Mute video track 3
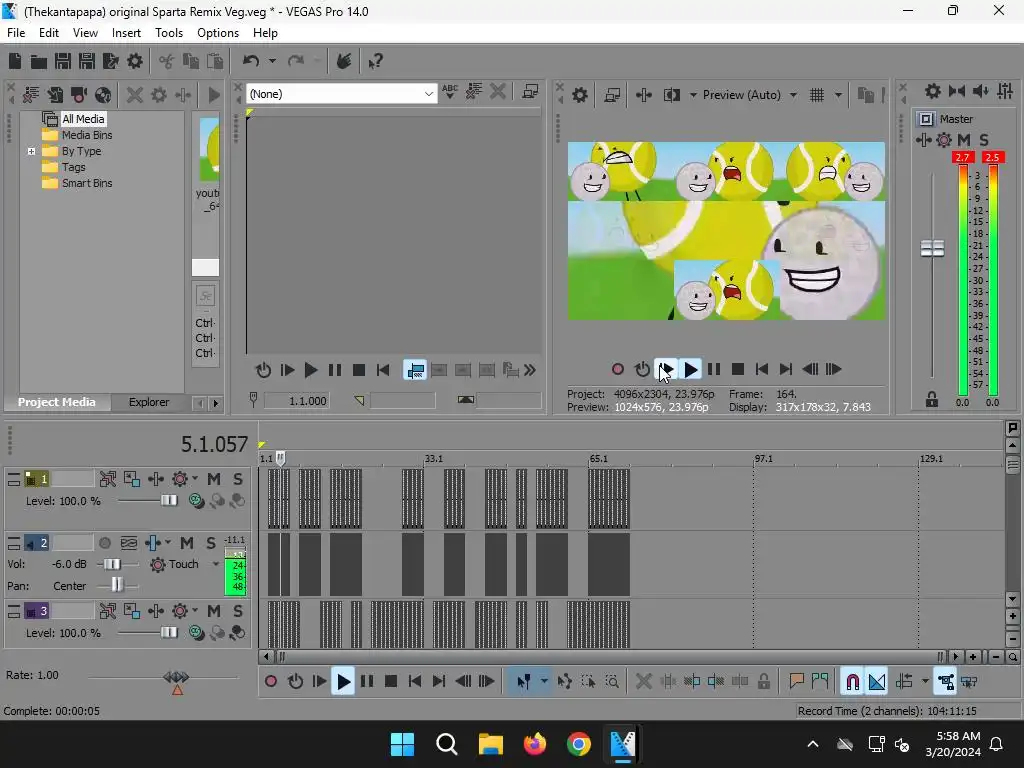Viewport: 1024px width, 768px height. point(214,611)
